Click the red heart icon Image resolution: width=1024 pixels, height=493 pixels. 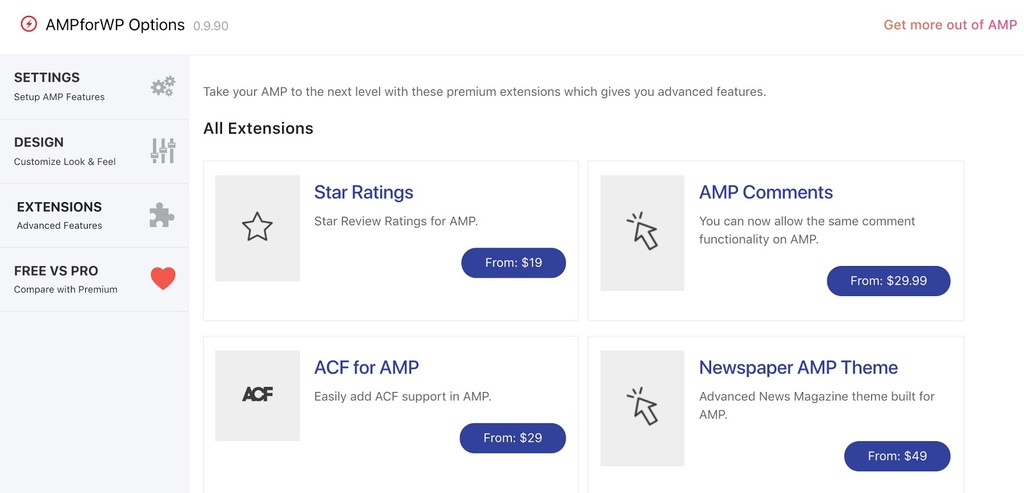[163, 279]
